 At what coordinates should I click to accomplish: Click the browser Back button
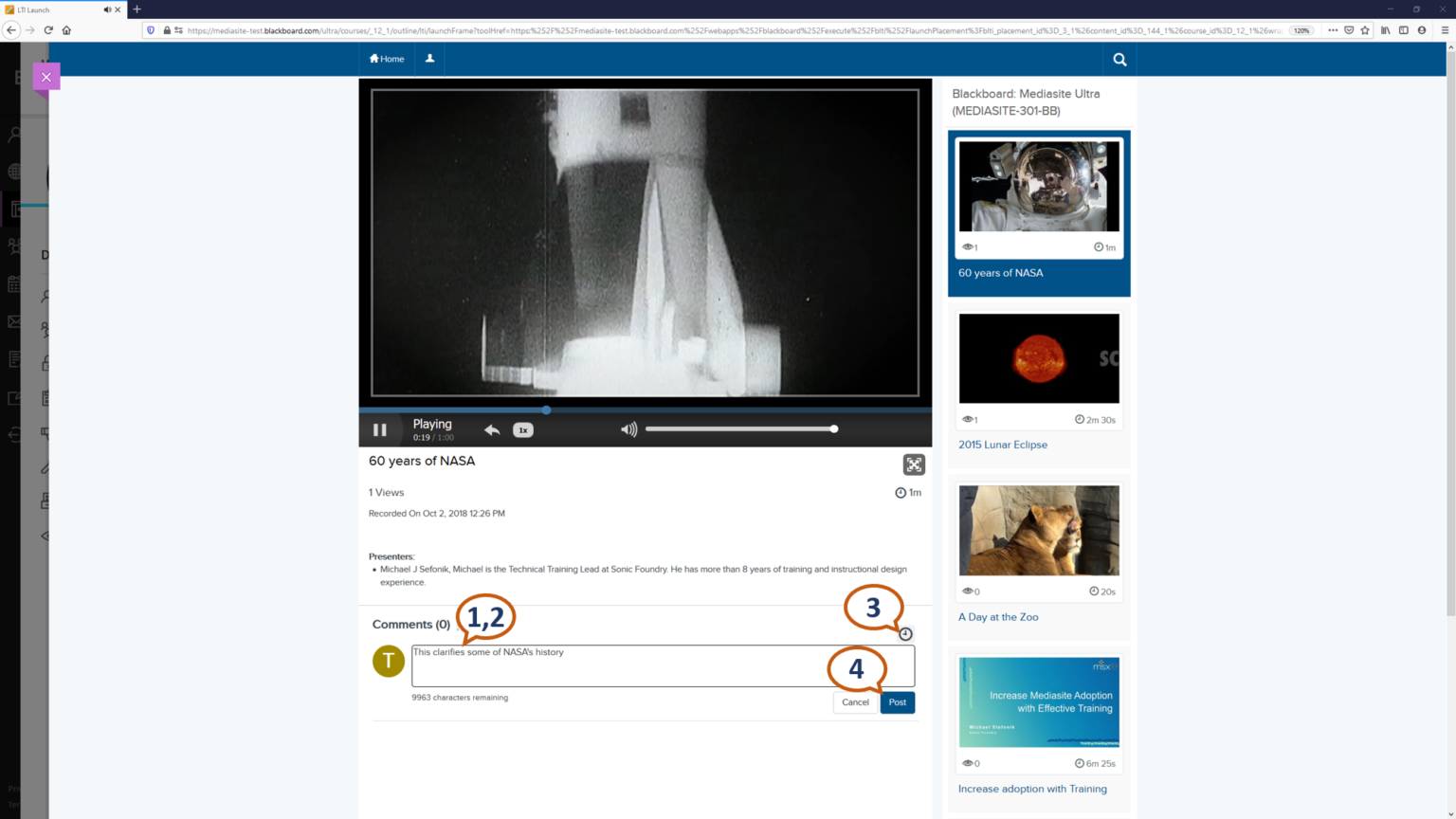(11, 30)
